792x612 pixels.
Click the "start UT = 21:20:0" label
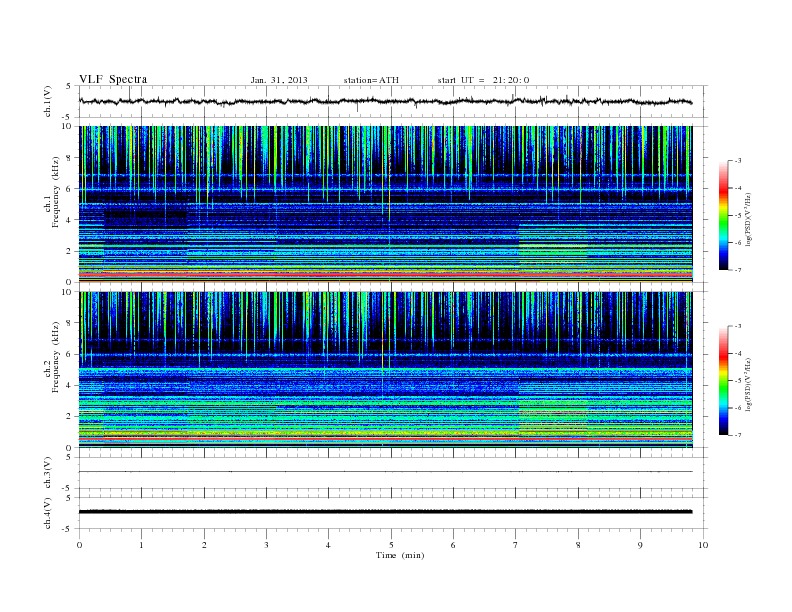(x=483, y=80)
